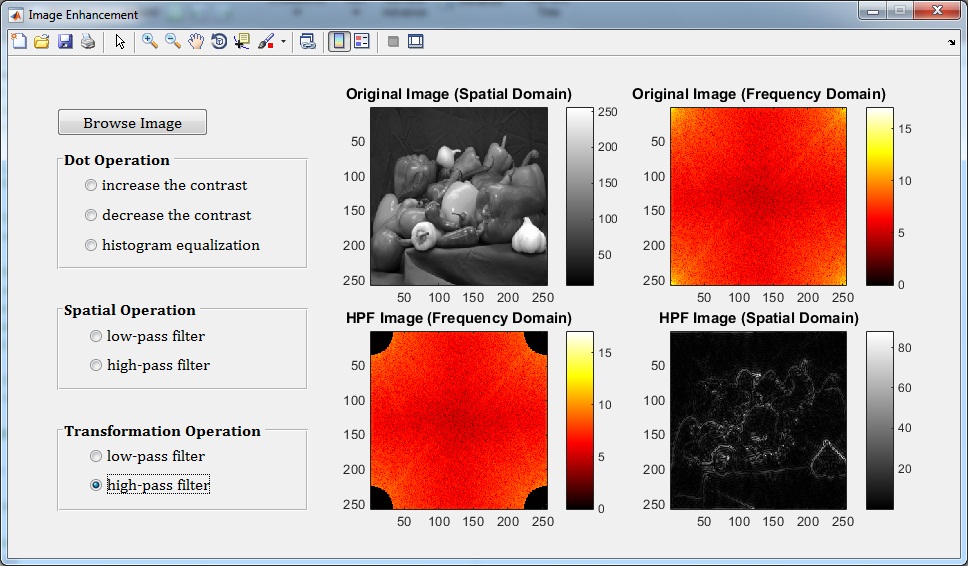
Task: Activate the Pan hand tool
Action: pyautogui.click(x=196, y=41)
